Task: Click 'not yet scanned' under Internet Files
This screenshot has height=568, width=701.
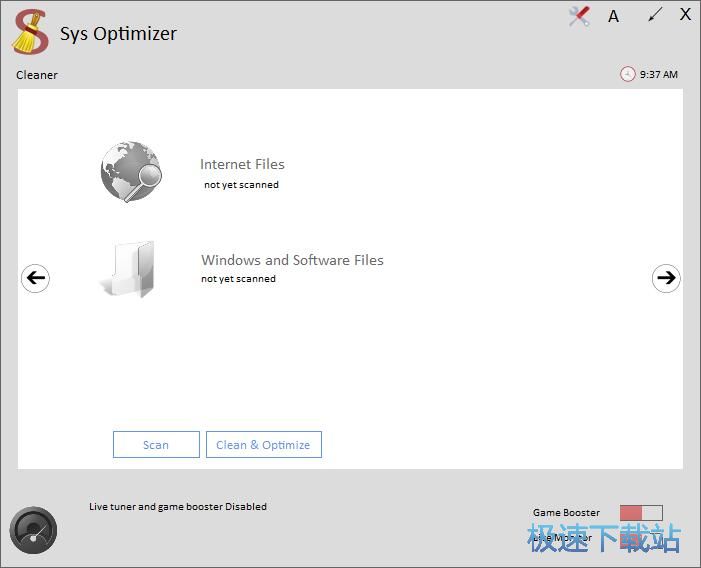Action: (241, 185)
